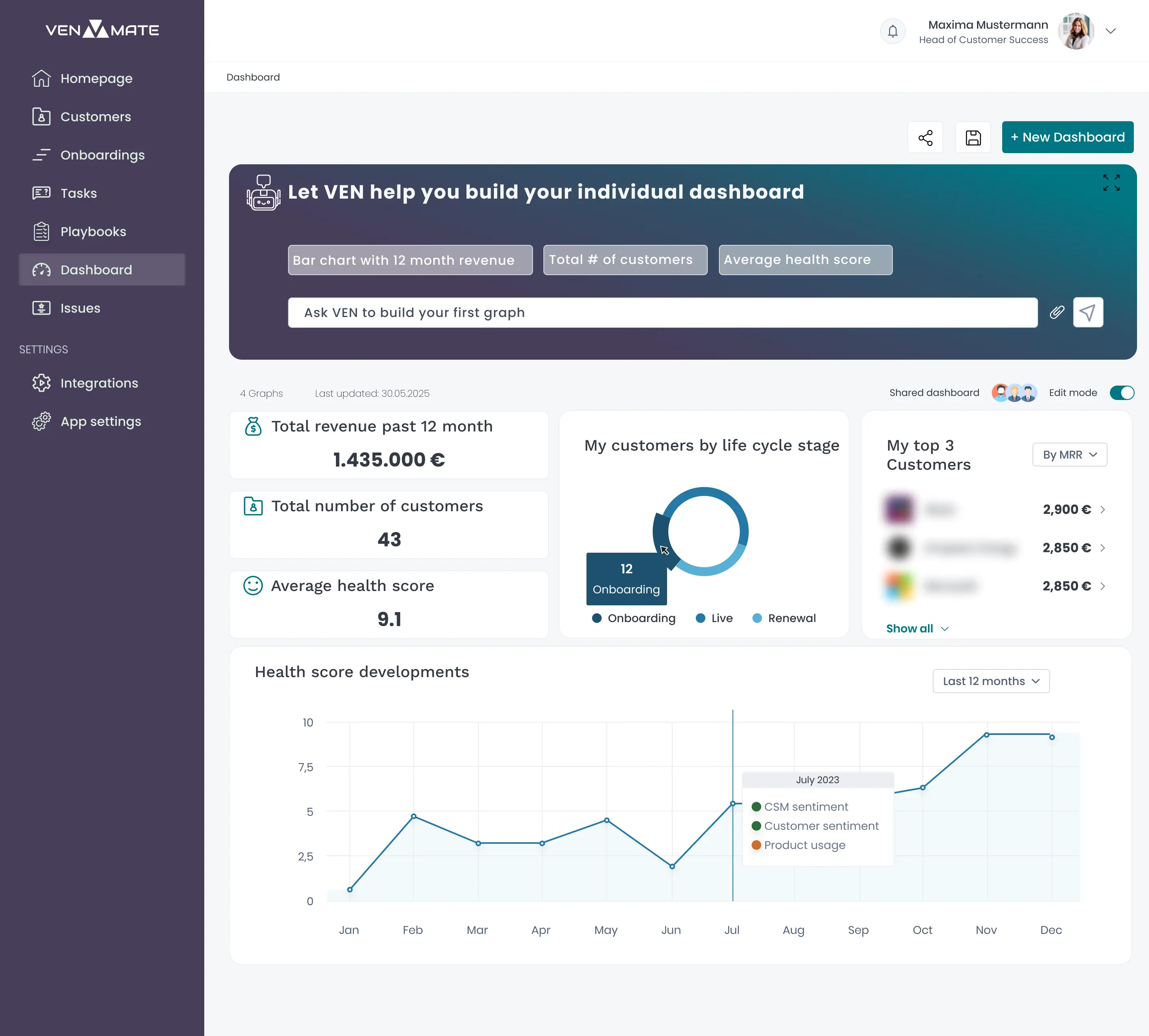The height and width of the screenshot is (1036, 1149).
Task: Click the orange Product usage dot
Action: 756,845
